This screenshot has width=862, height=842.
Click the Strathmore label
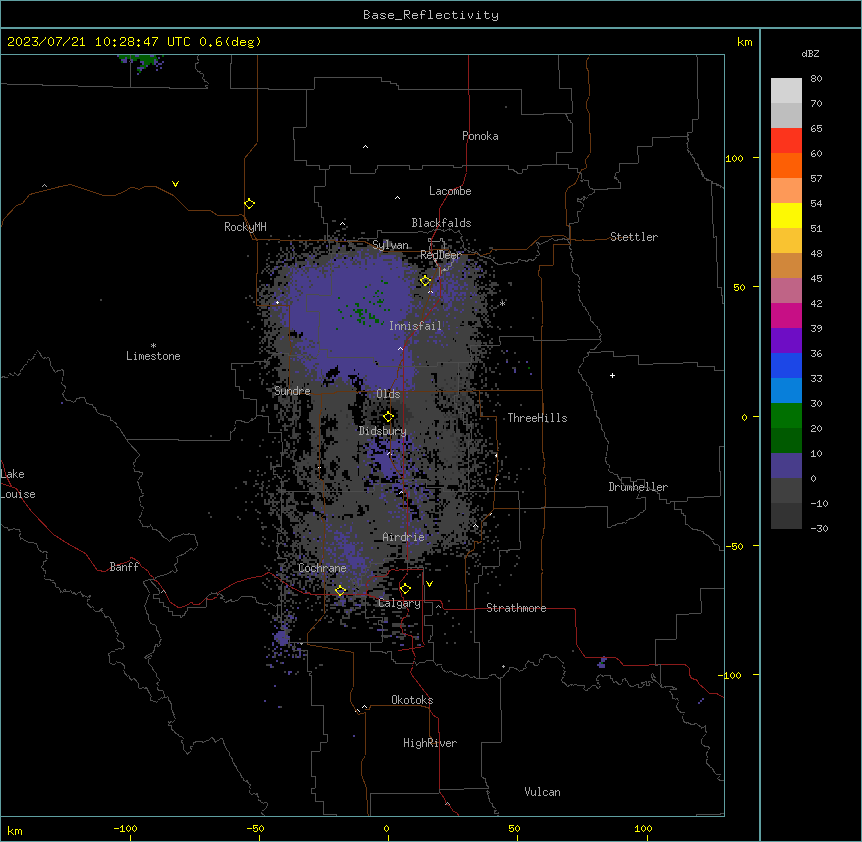tap(516, 608)
